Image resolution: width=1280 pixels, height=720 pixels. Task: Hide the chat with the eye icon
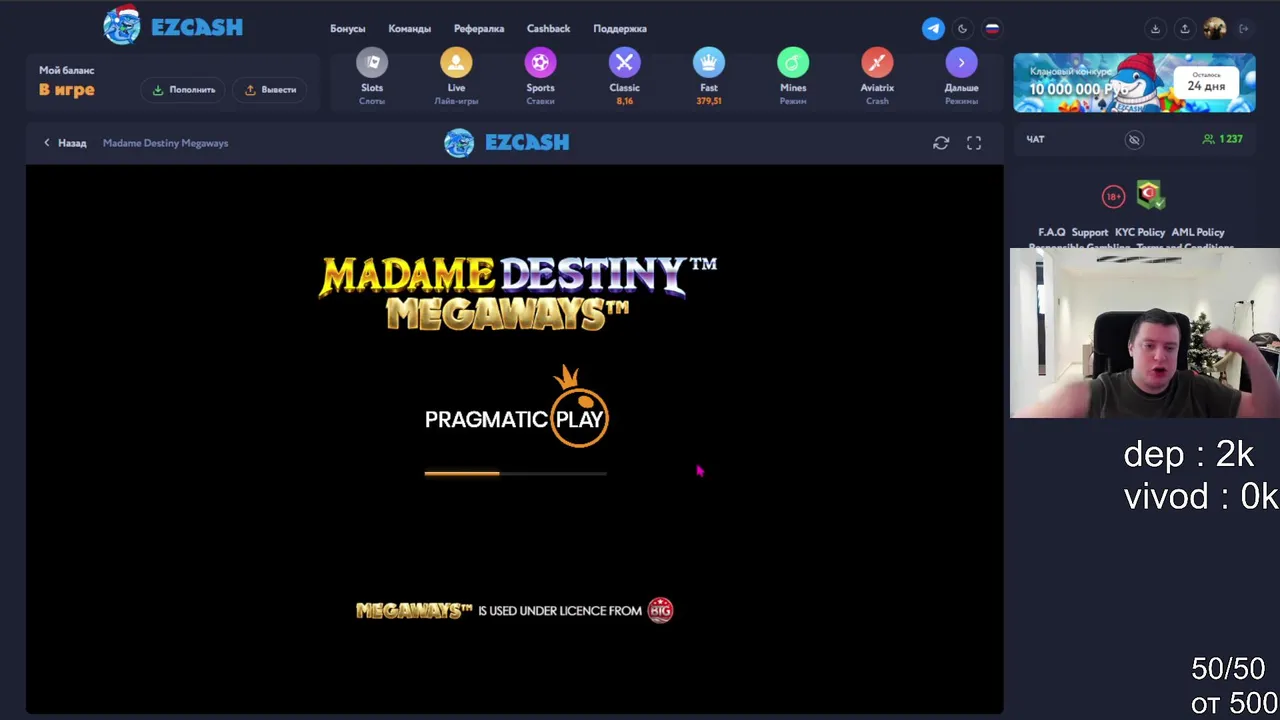click(x=1134, y=140)
